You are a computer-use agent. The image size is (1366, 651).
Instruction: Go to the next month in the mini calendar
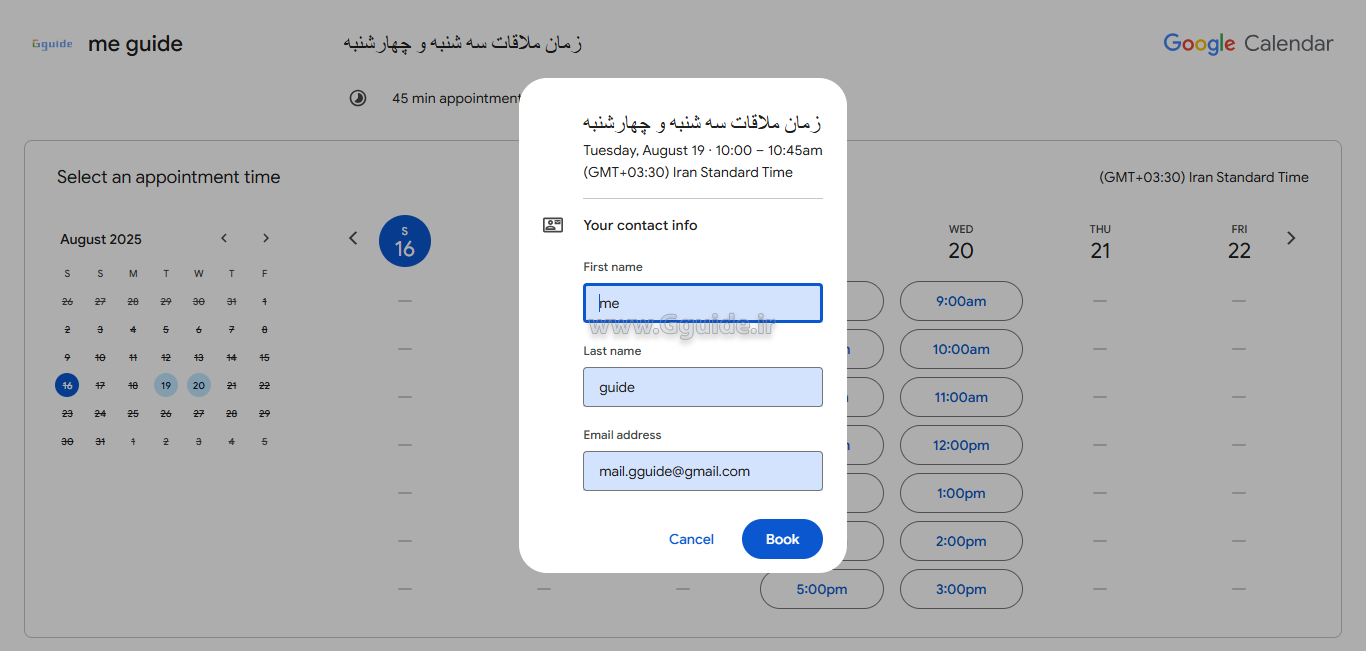click(x=266, y=238)
